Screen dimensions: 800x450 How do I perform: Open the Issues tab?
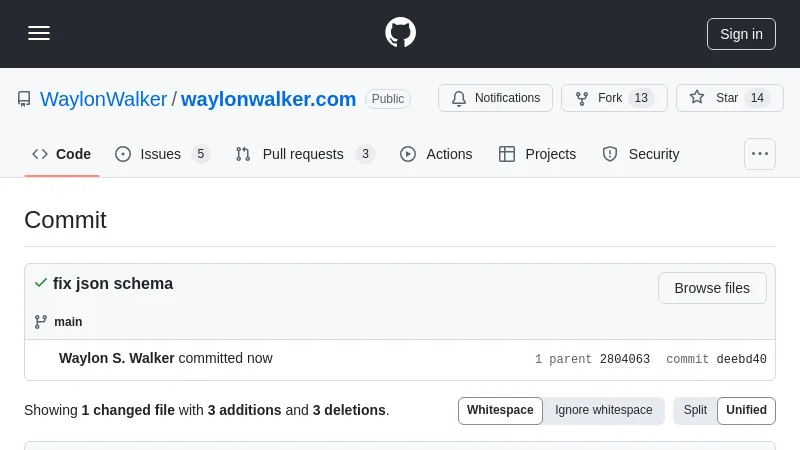pyautogui.click(x=161, y=154)
